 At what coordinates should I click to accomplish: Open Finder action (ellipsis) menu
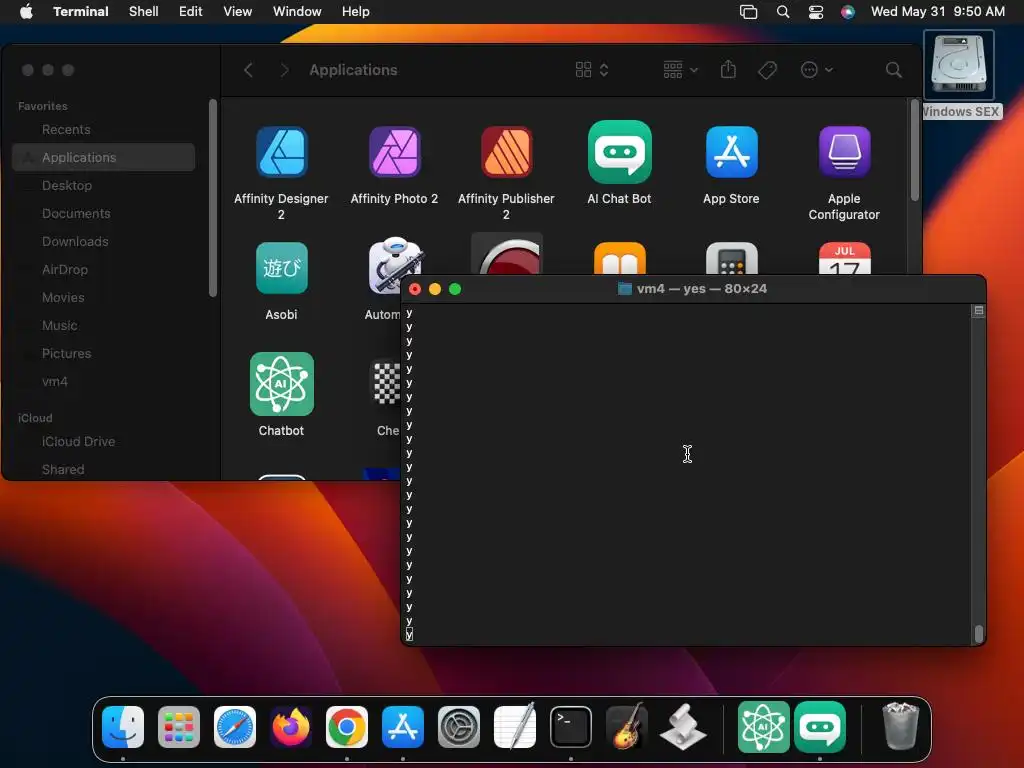click(816, 70)
